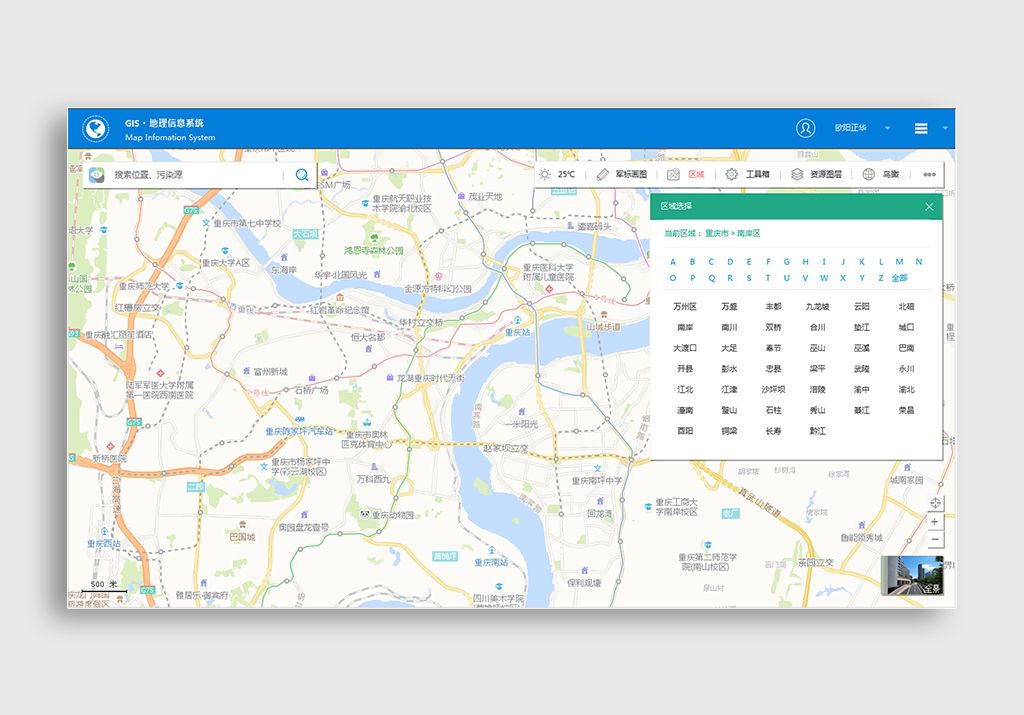Toggle the 区域 region selector
Screen dimensions: 1024x715
[687, 174]
